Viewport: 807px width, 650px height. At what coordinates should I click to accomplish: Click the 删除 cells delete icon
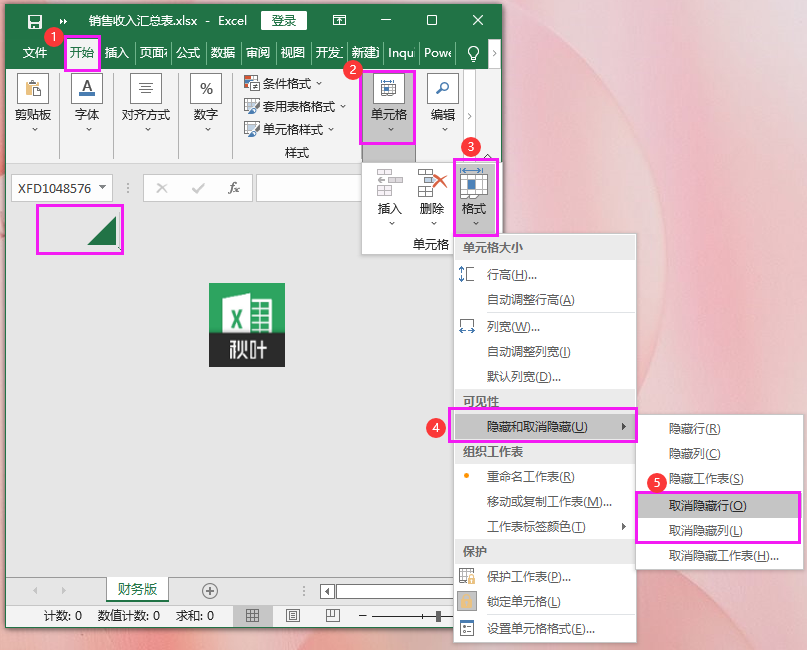432,198
